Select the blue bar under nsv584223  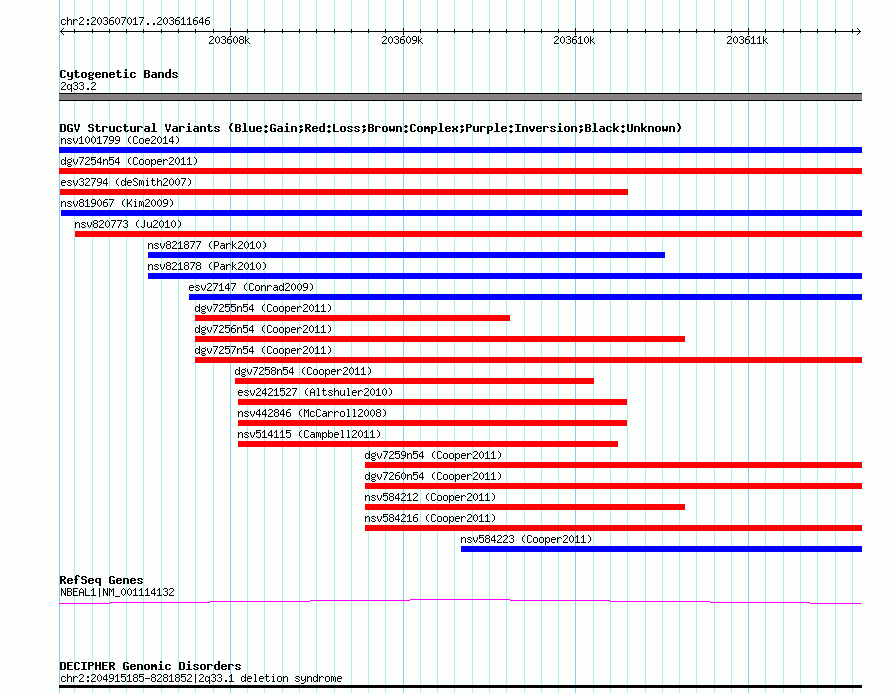[x=661, y=549]
